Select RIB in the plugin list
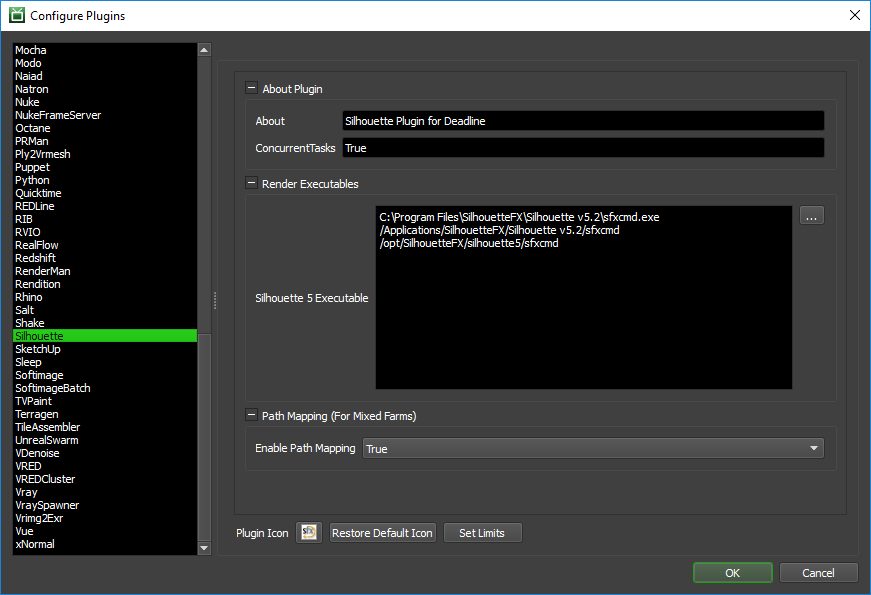This screenshot has height=595, width=871. pyautogui.click(x=105, y=219)
